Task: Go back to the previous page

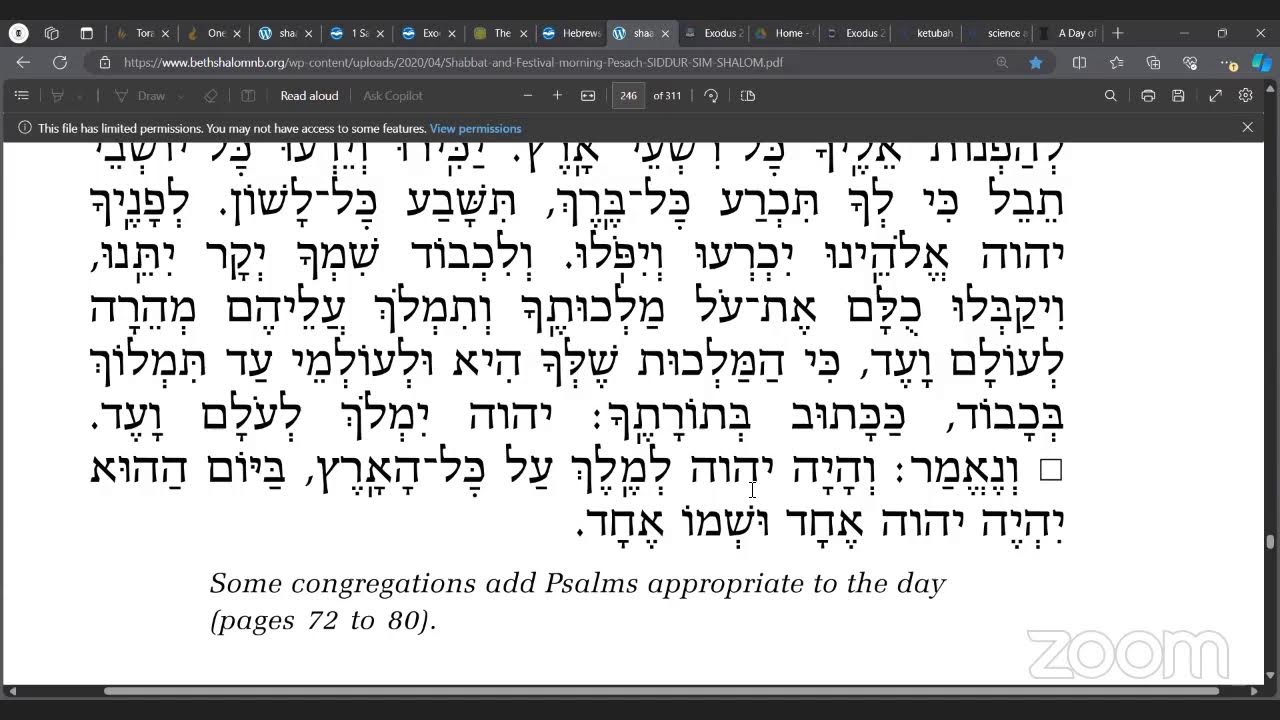Action: pyautogui.click(x=24, y=62)
